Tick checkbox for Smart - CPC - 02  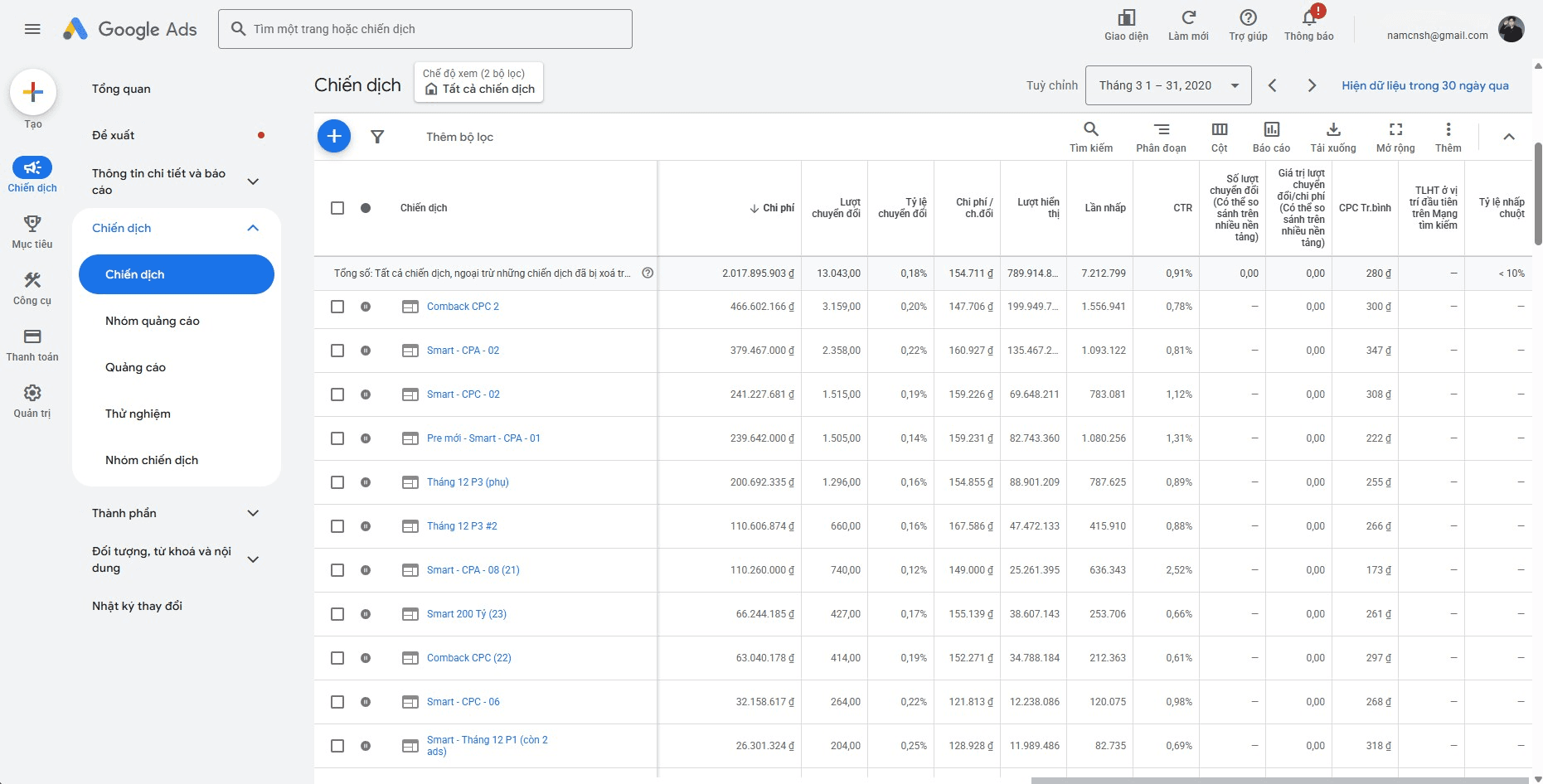coord(337,394)
